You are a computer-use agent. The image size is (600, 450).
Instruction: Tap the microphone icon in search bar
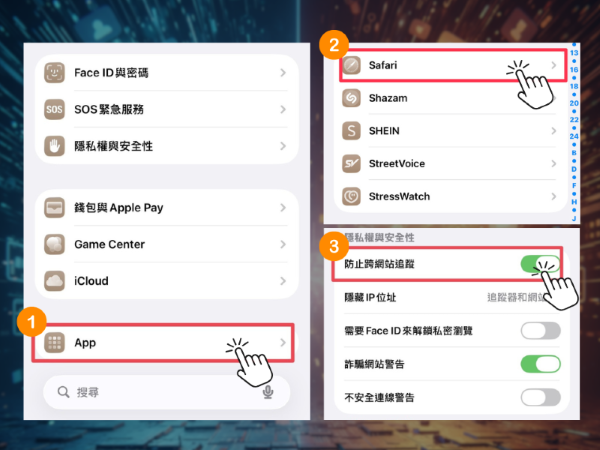268,392
